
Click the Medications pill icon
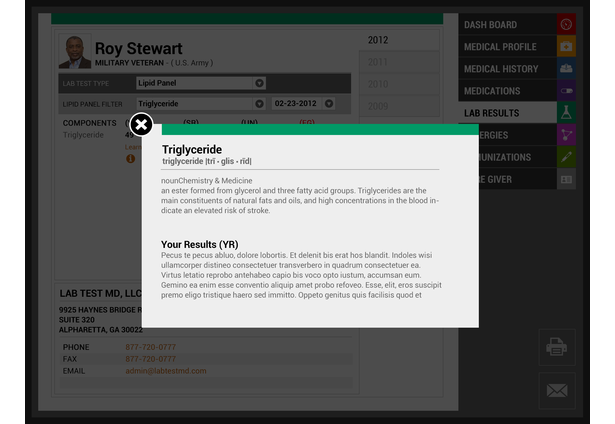[566, 91]
